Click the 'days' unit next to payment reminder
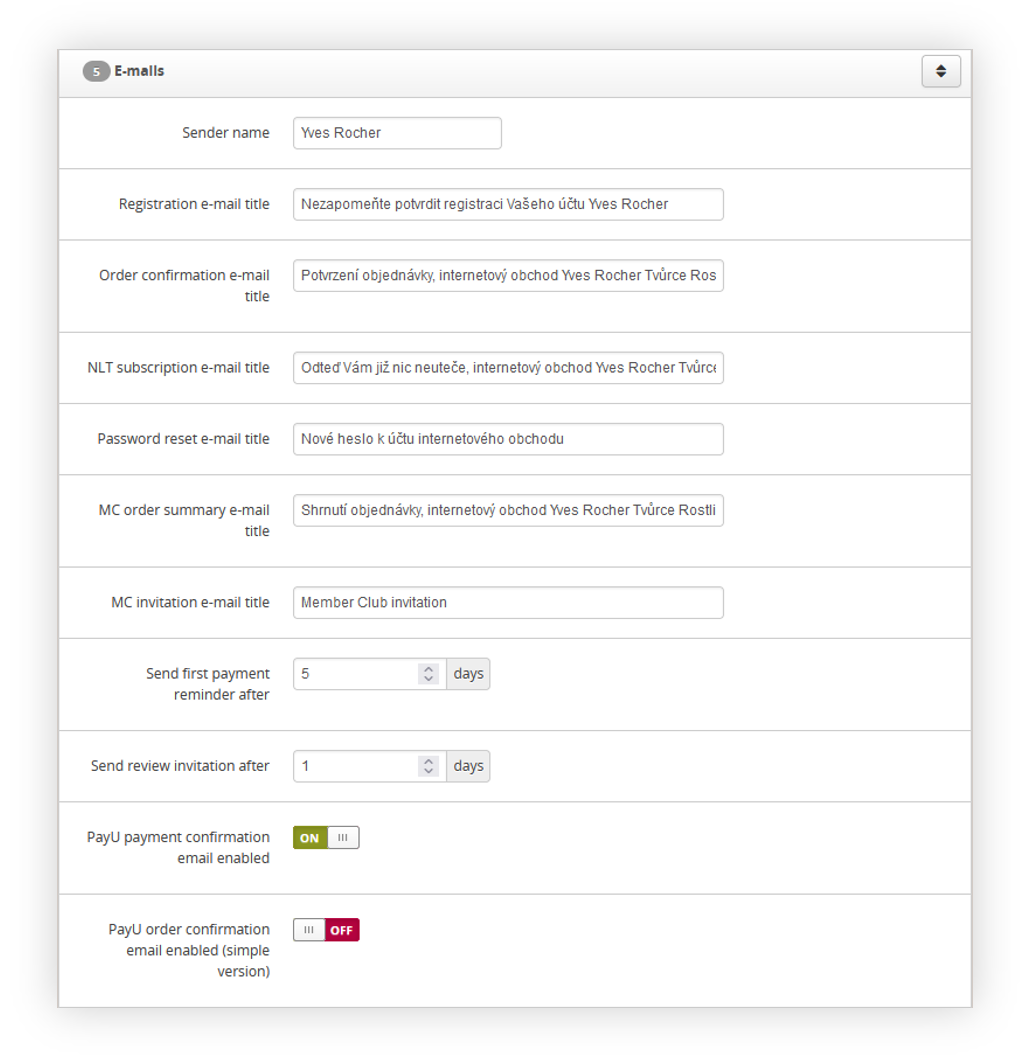Image resolution: width=1031 pixels, height=1058 pixels. [x=468, y=674]
